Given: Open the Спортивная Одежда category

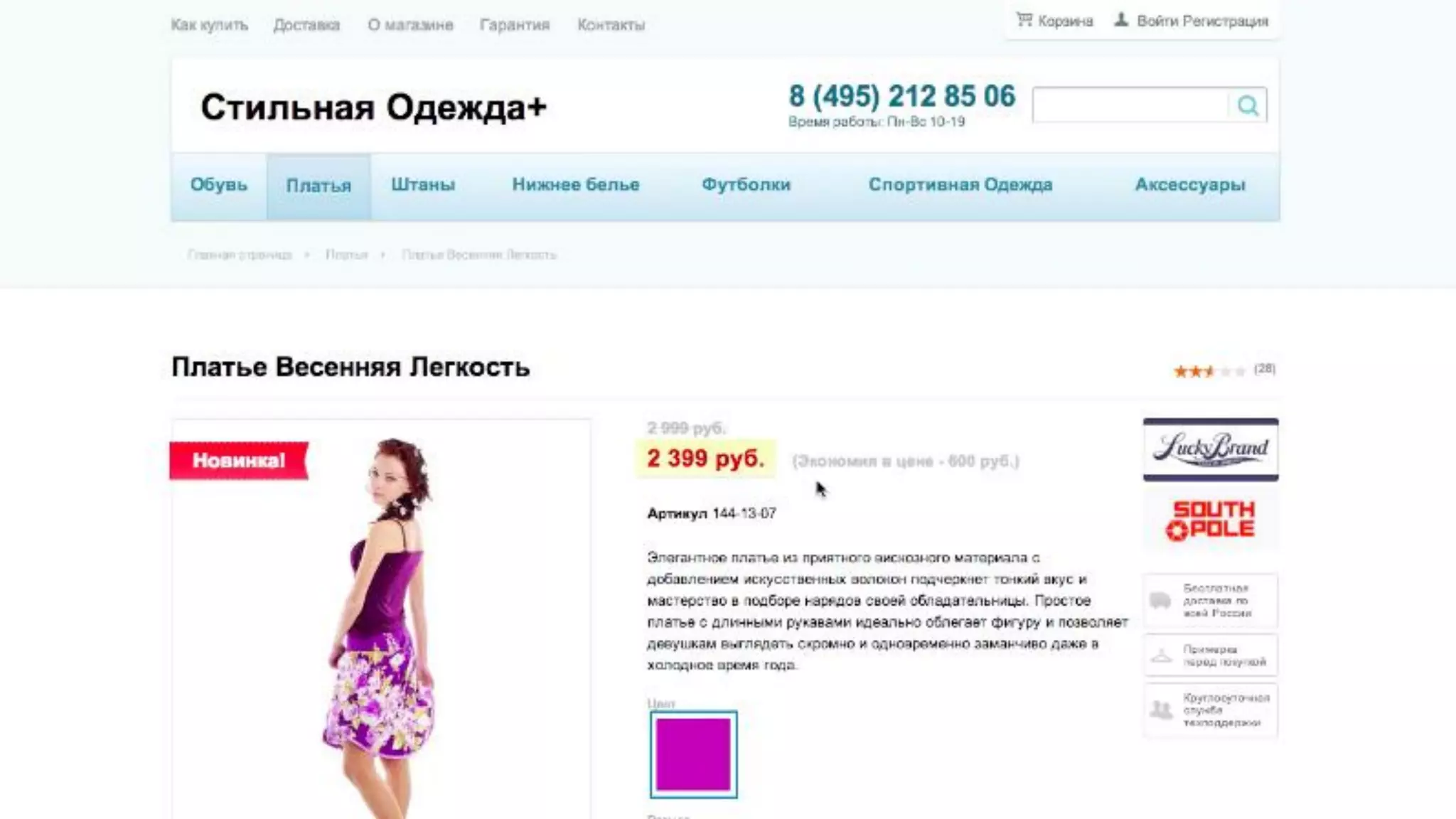Looking at the screenshot, I should (960, 185).
